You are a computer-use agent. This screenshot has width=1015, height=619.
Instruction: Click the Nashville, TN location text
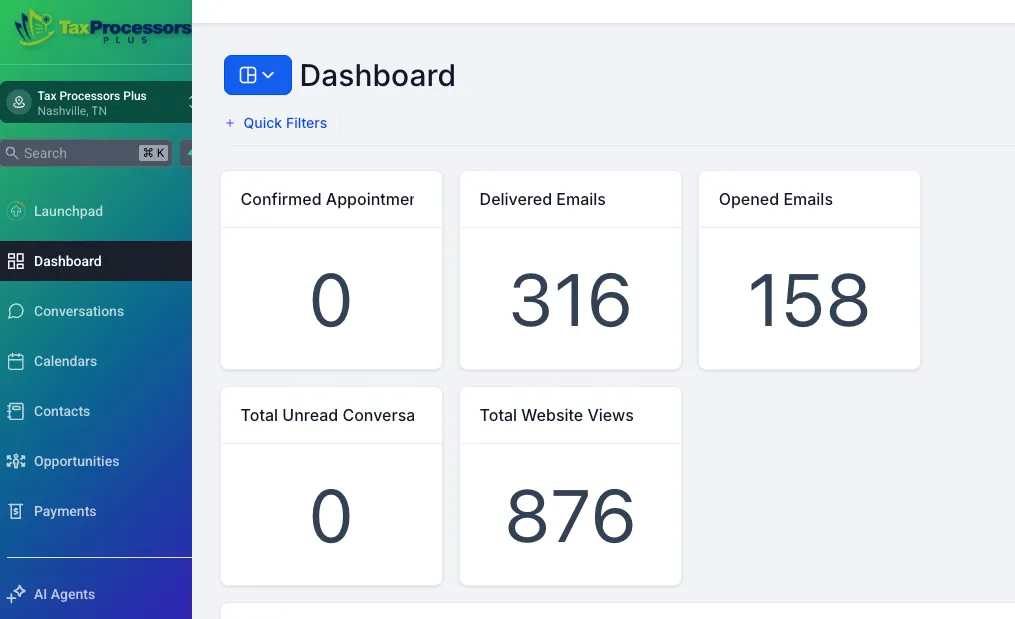coord(72,111)
